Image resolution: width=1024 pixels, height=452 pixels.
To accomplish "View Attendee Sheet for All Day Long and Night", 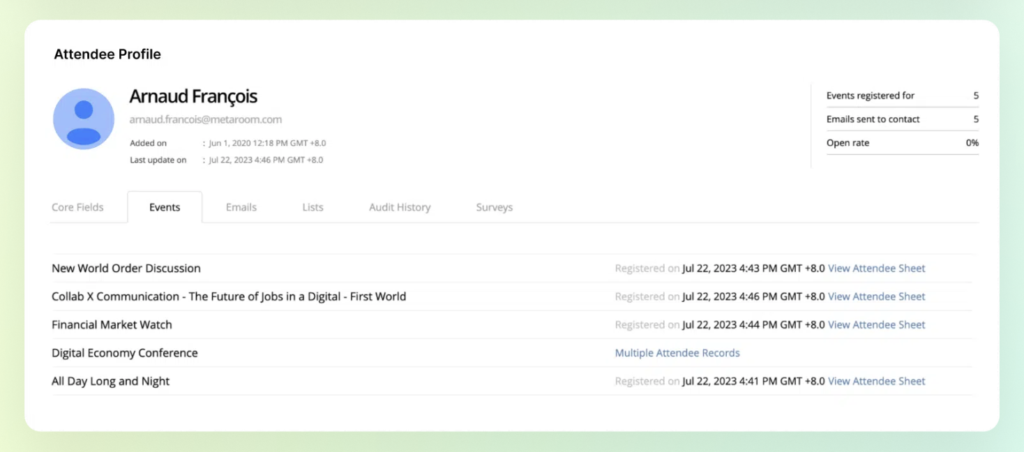I will pyautogui.click(x=876, y=381).
